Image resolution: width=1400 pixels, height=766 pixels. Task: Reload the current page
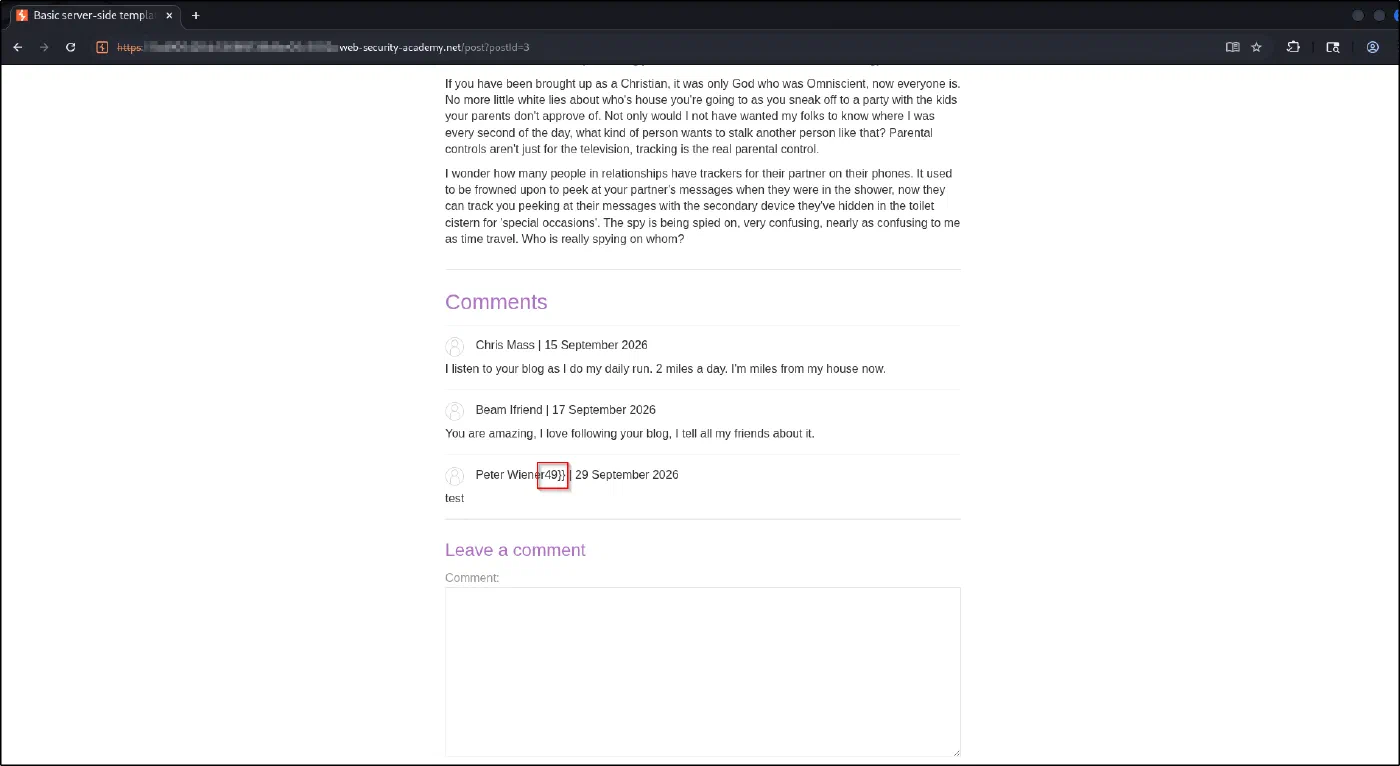coord(71,47)
